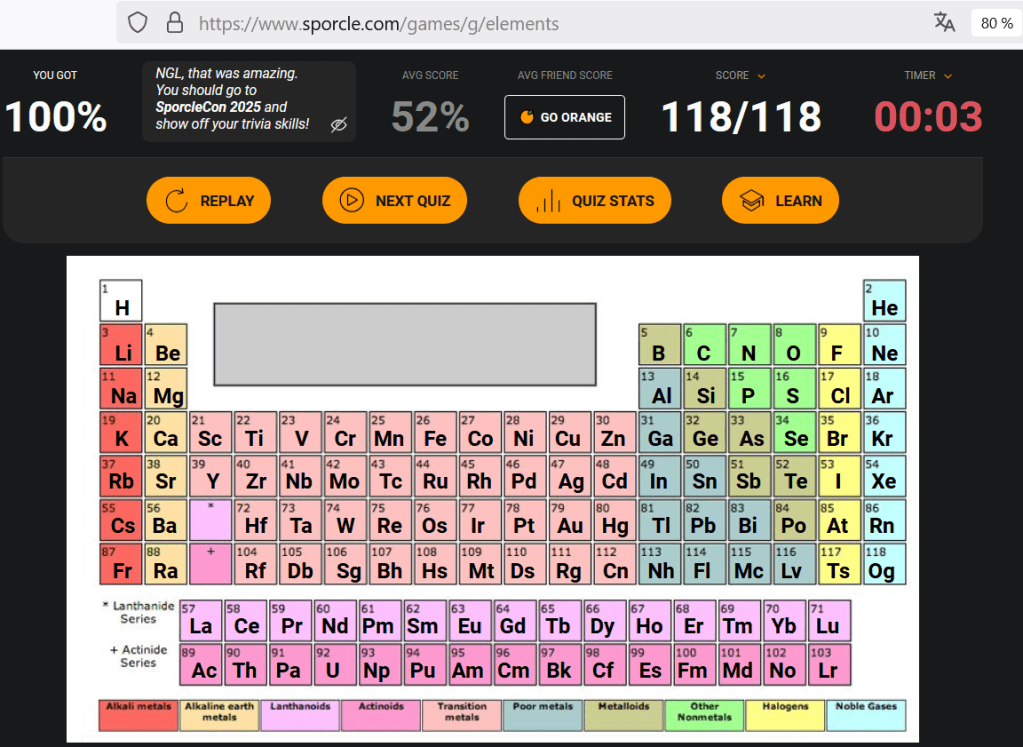Go to the Next Quiz
Viewport: 1023px width, 747px height.
pos(396,201)
